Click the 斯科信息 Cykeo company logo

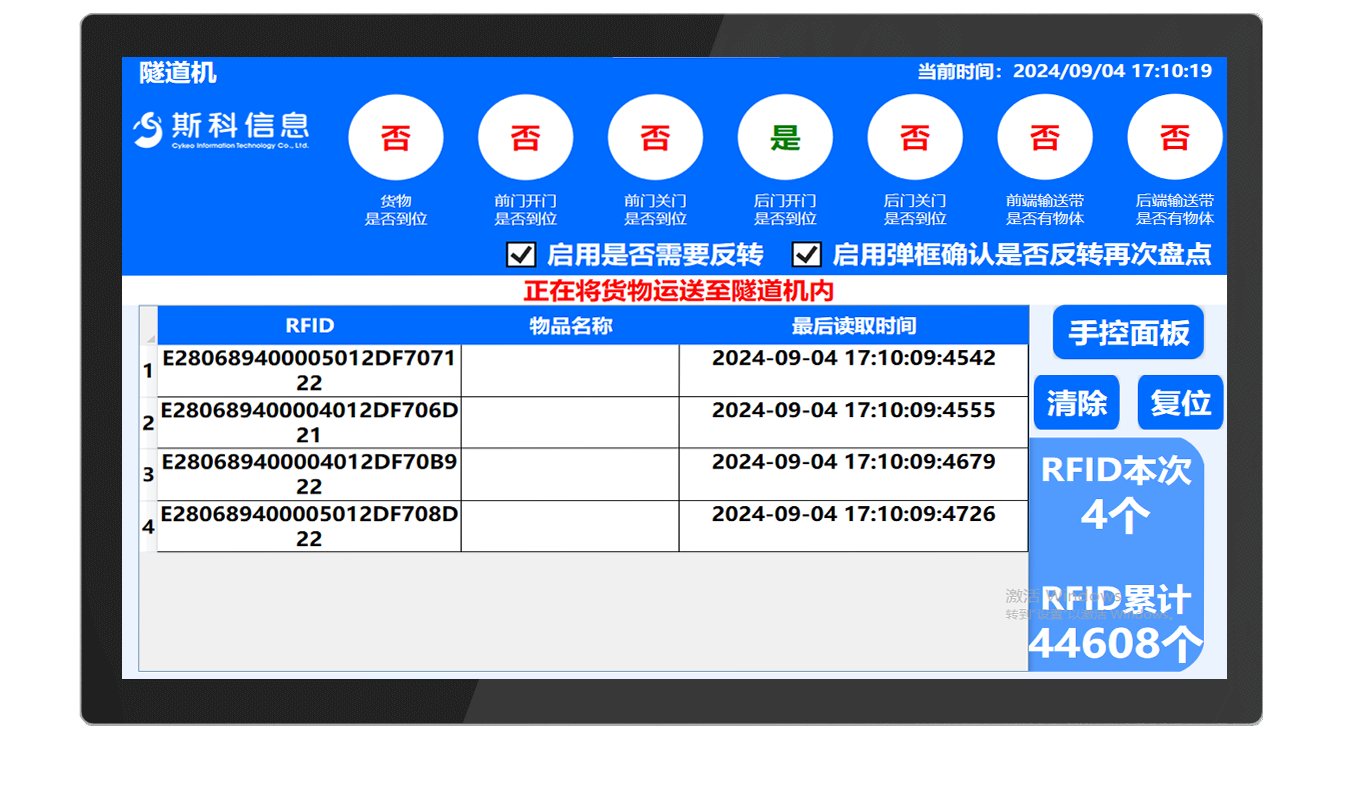(x=220, y=128)
